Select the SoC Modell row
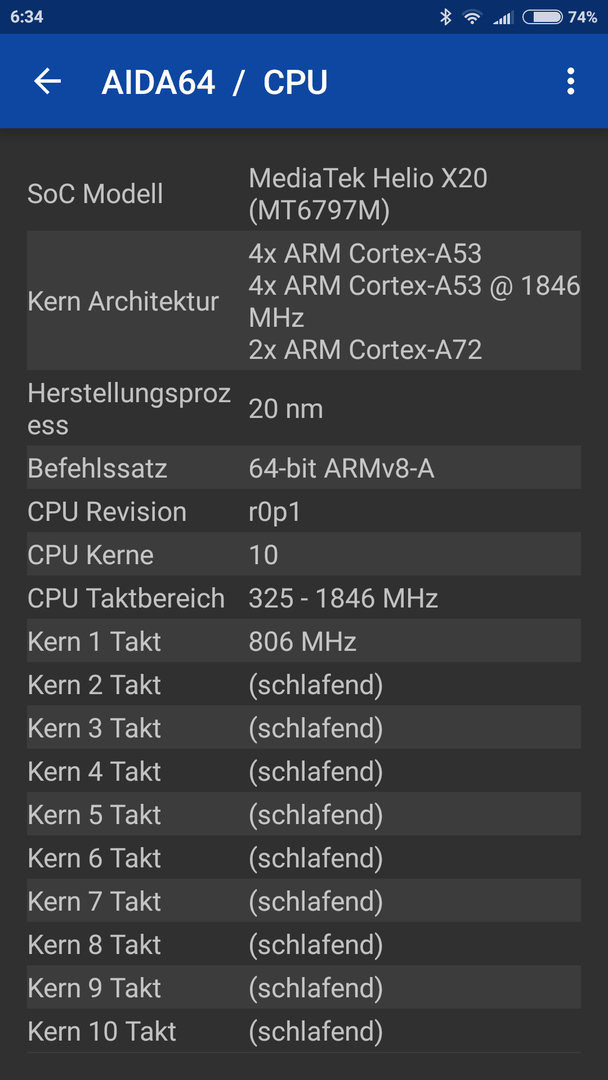This screenshot has width=608, height=1080. 304,194
